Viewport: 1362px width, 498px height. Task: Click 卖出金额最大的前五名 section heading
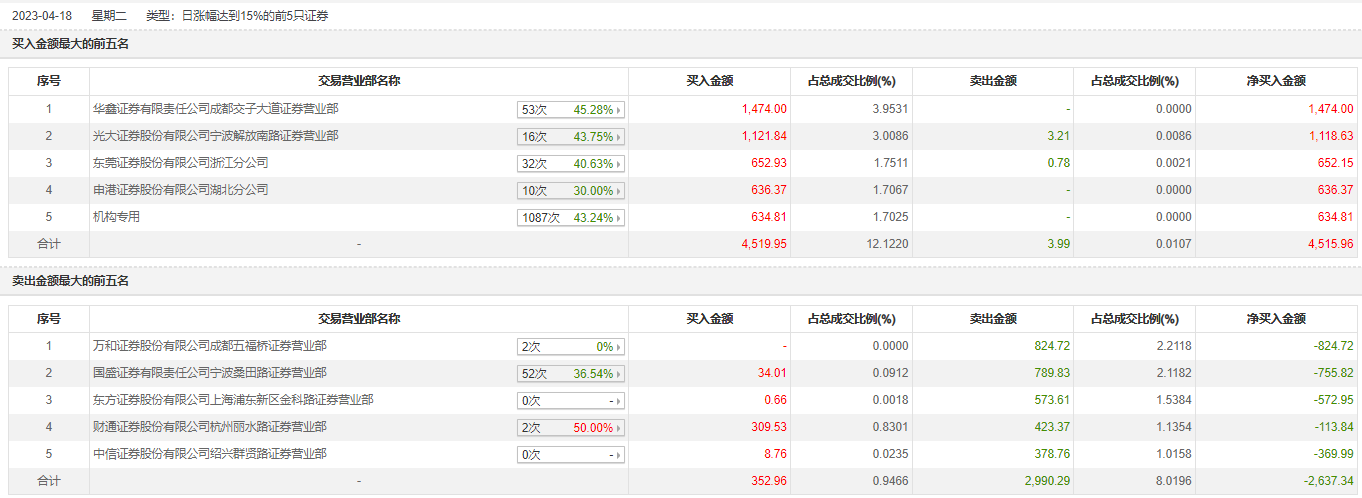point(70,281)
